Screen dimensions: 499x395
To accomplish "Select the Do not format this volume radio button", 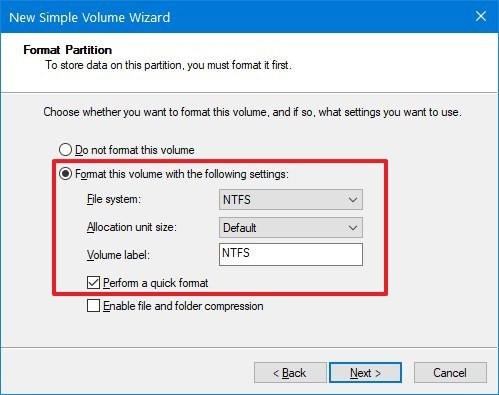I will 65,150.
